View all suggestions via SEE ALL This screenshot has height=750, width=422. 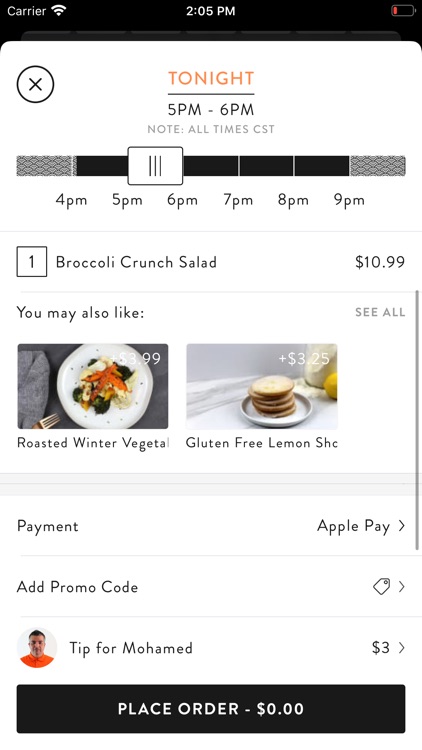(x=380, y=312)
